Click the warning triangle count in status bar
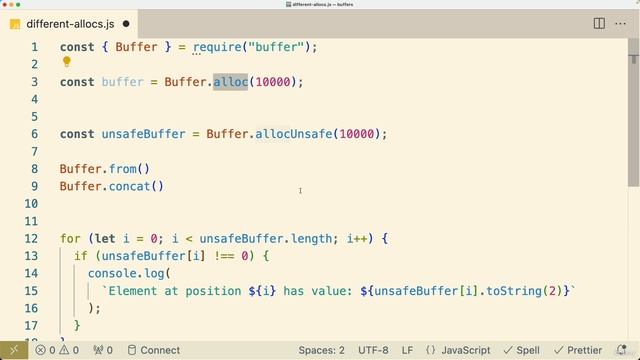 (x=69, y=350)
